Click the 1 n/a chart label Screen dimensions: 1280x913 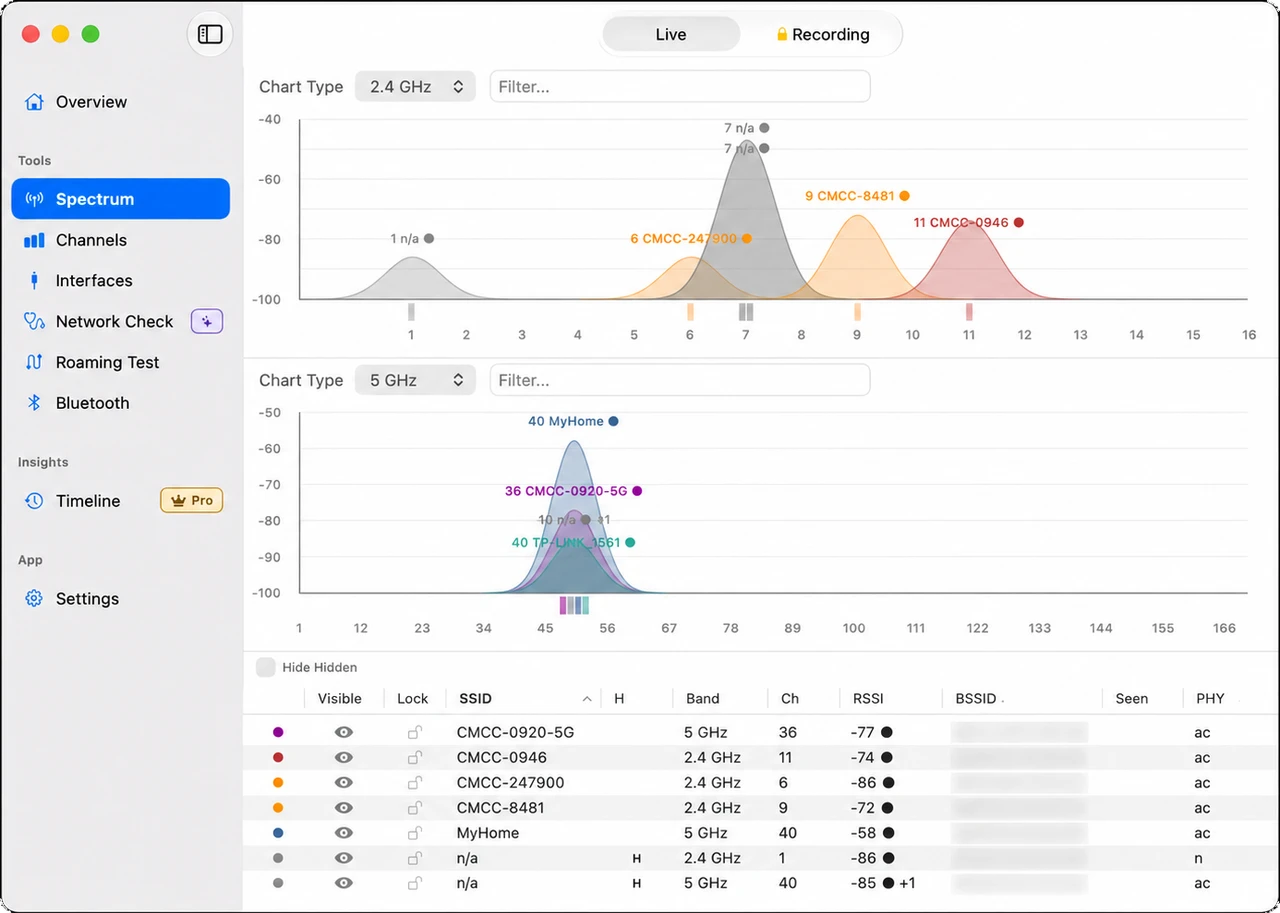[412, 238]
